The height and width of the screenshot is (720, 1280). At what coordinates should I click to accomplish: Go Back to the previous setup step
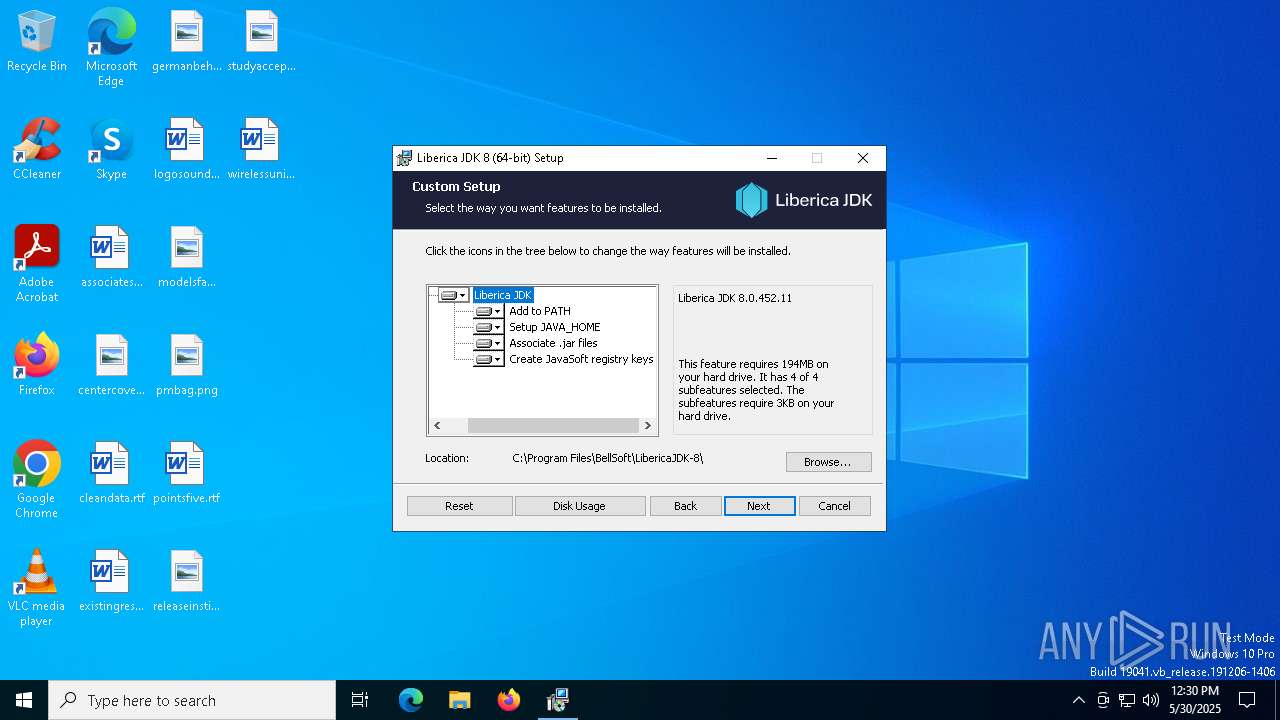(685, 506)
